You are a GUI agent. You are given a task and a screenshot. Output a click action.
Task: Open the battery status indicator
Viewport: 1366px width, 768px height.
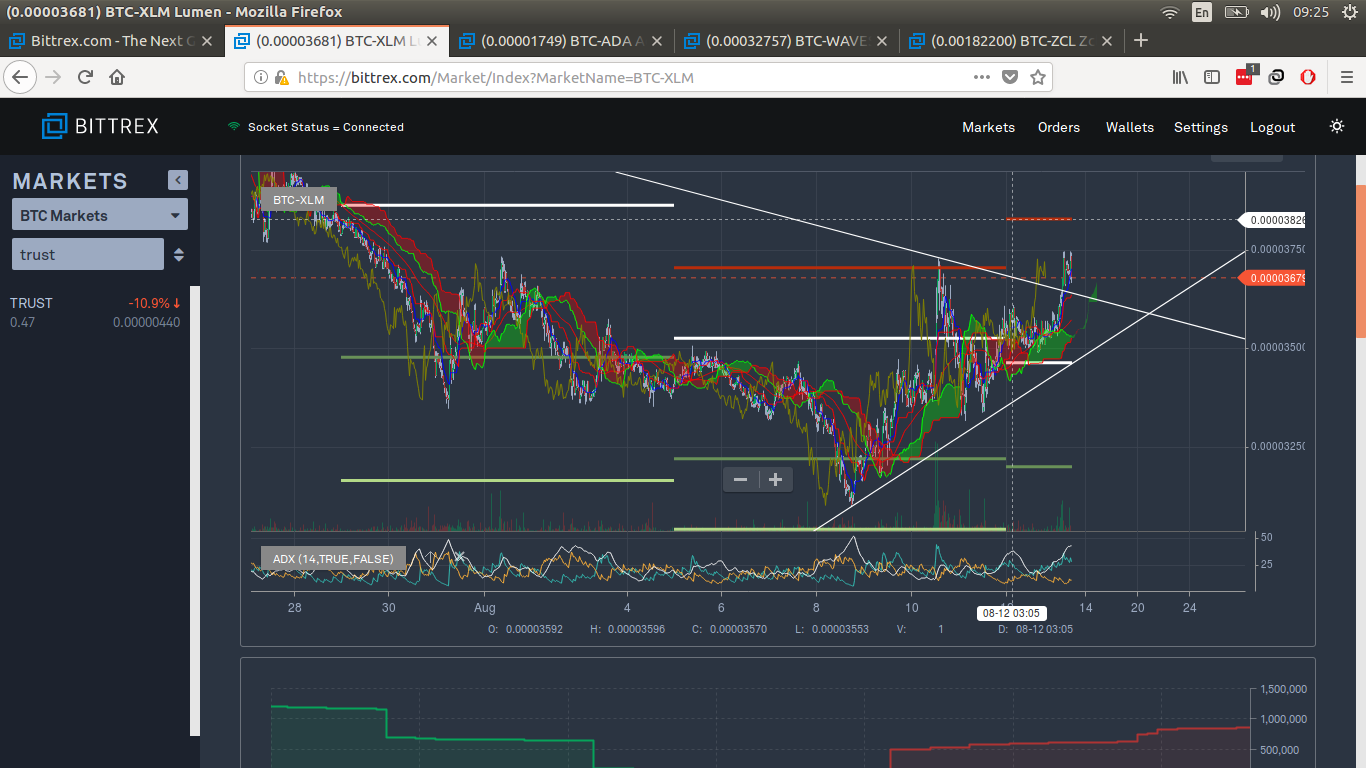click(1237, 12)
